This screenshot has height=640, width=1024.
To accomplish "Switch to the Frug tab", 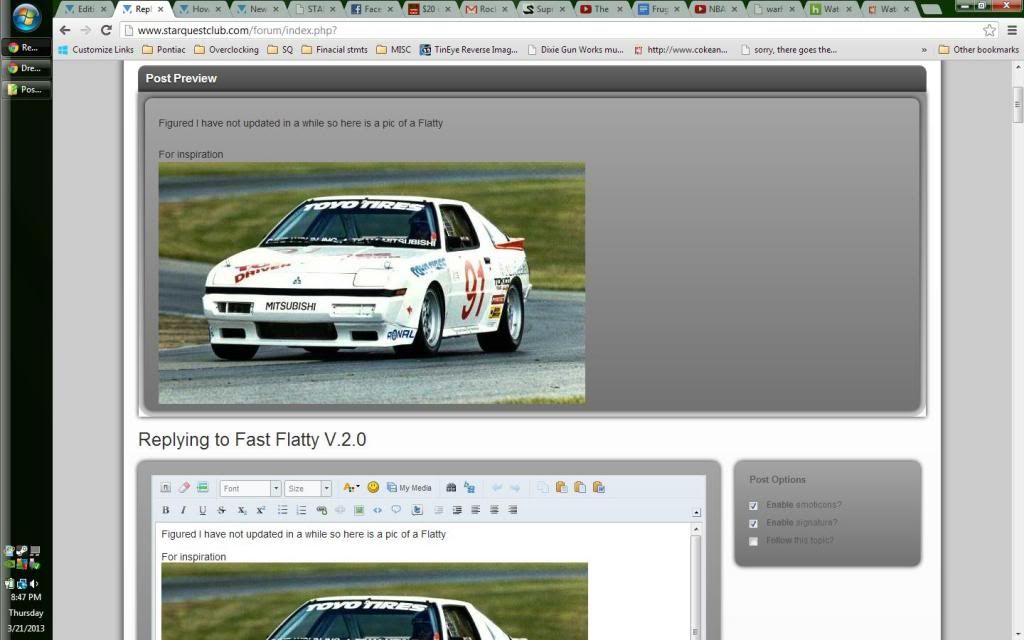I will (x=658, y=9).
